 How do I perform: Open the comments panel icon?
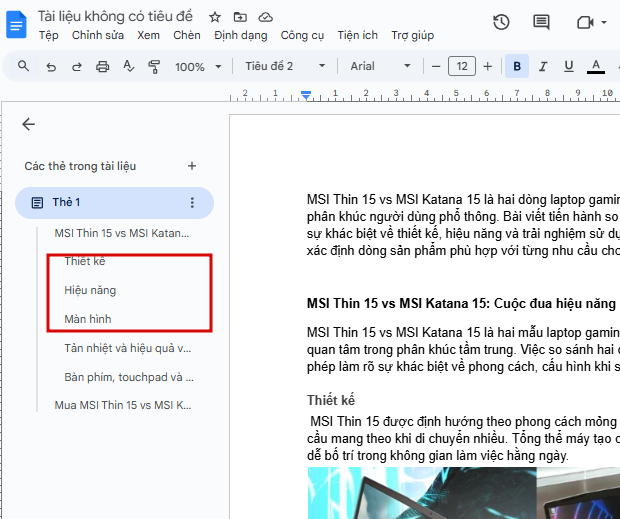tap(541, 22)
